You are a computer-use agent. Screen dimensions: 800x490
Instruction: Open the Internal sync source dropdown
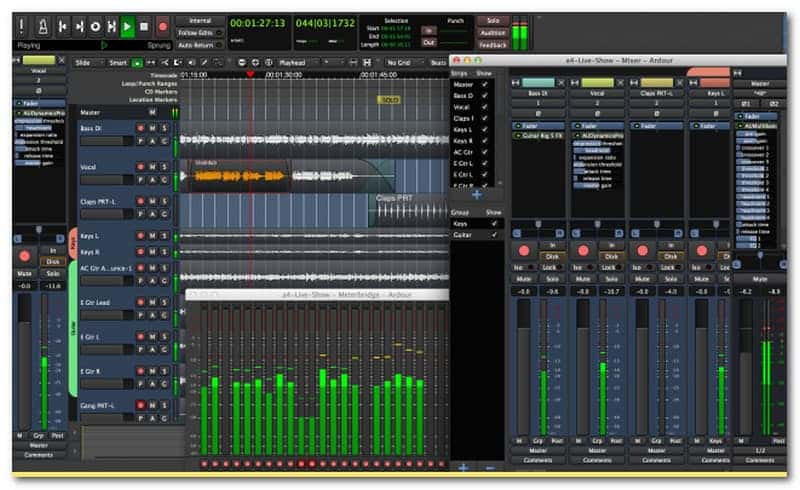[199, 21]
